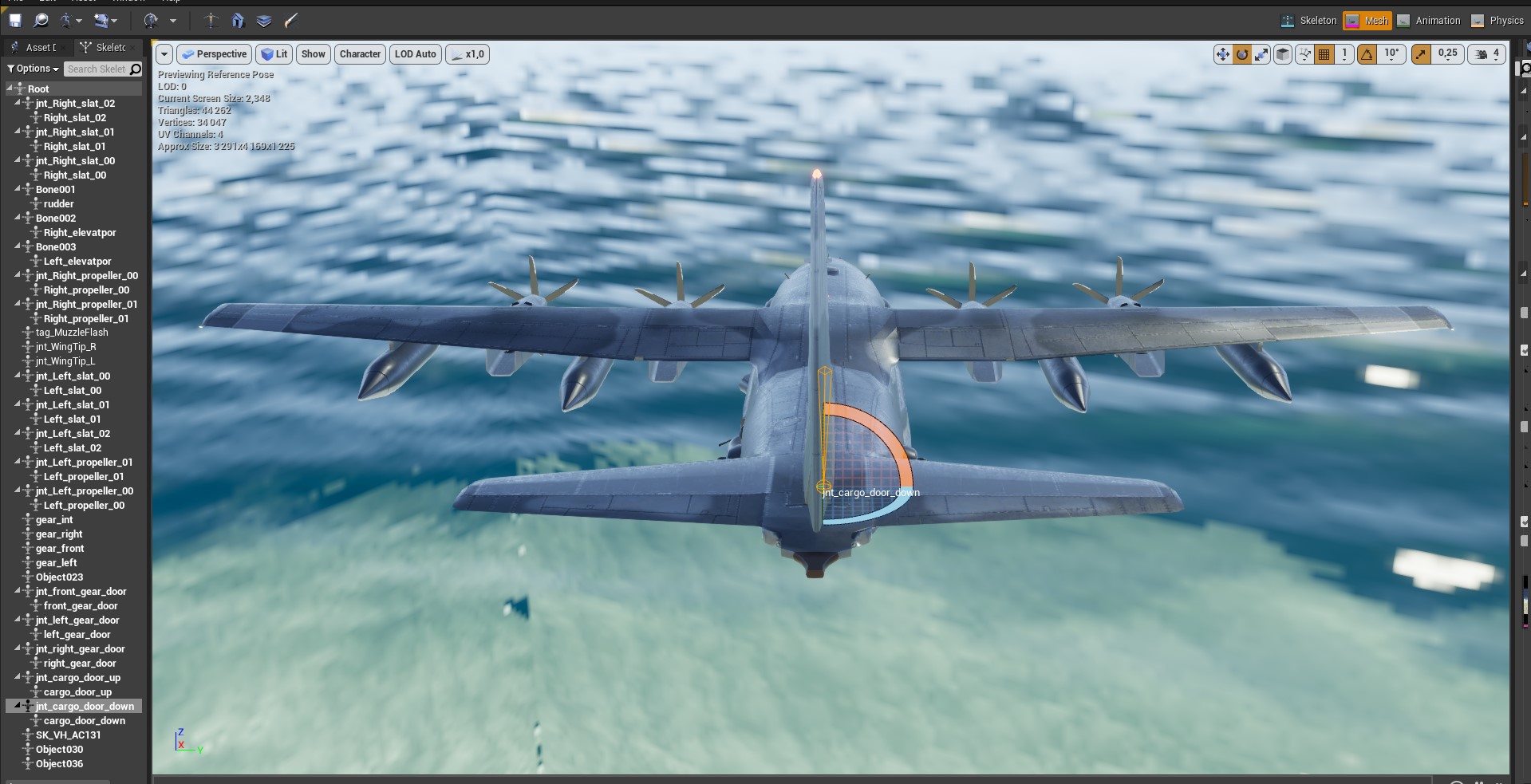
Task: Click the Skeleton Tree tab branch icon
Action: [86, 48]
